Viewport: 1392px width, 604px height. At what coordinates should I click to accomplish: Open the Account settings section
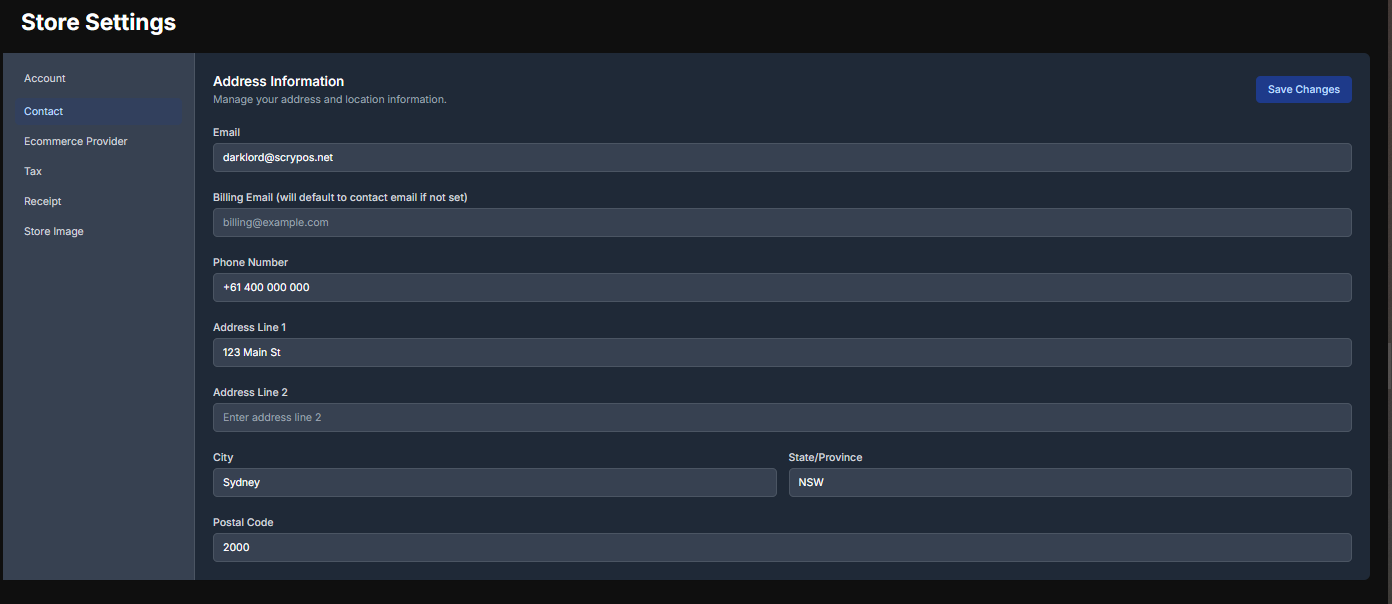[x=45, y=78]
